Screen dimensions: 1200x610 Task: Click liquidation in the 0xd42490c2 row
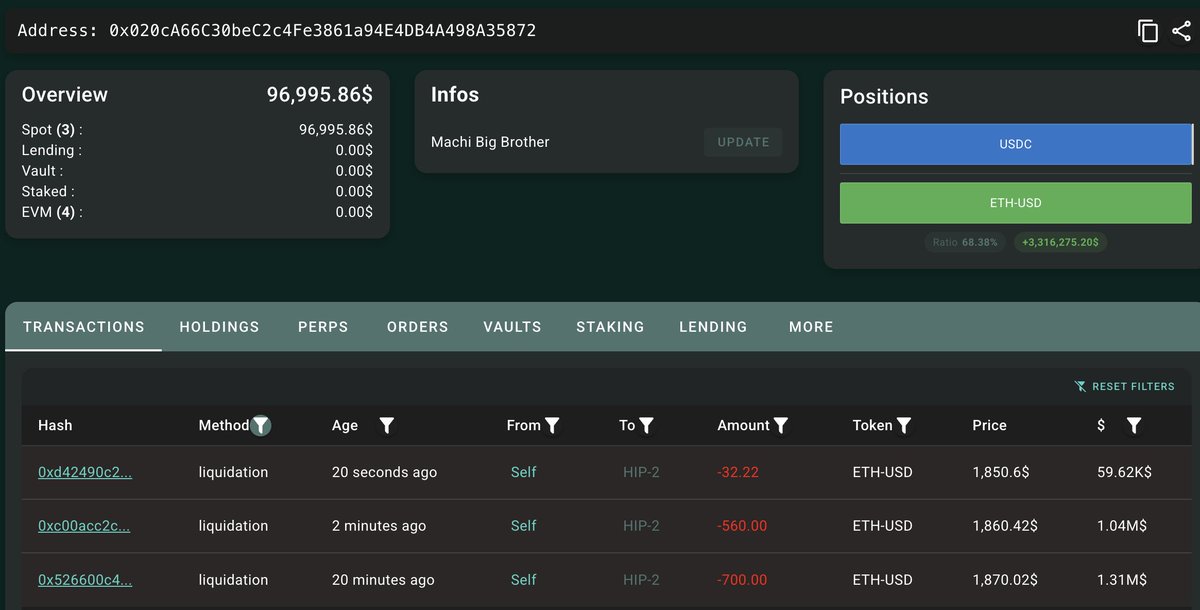click(233, 472)
